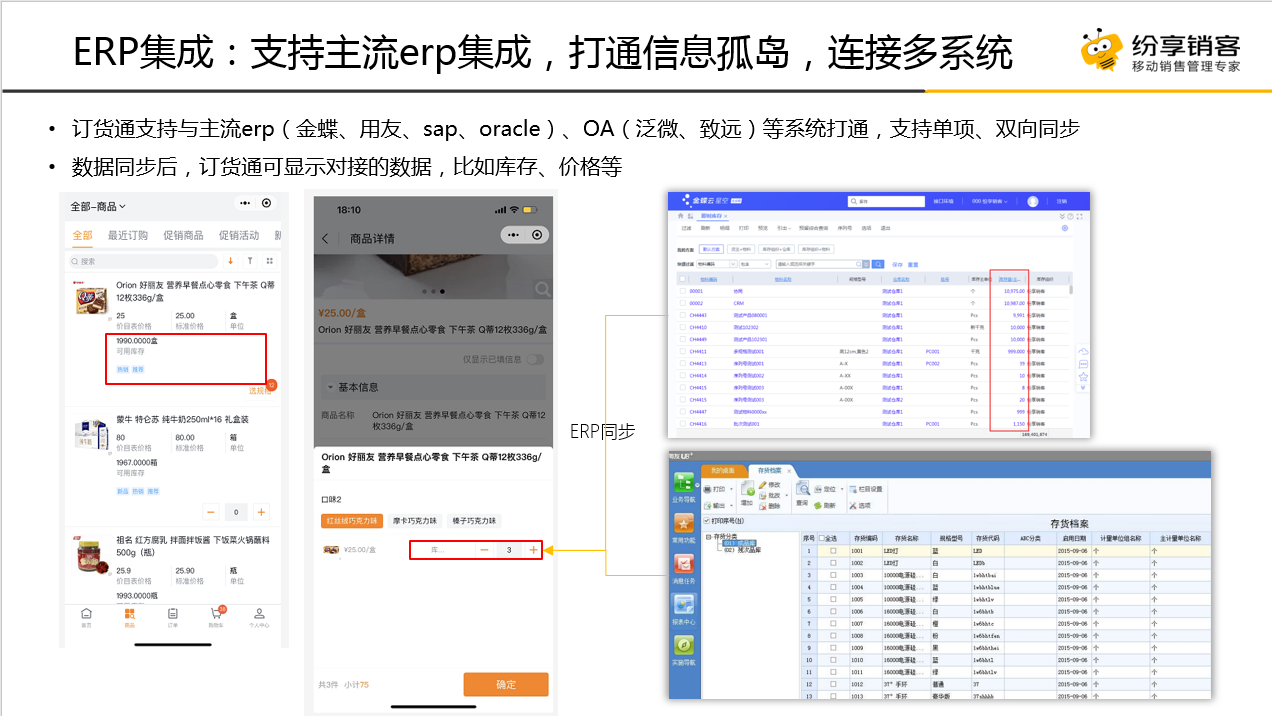Click the 保存 link in Kingdee filter row
1272x716 pixels.
click(897, 265)
